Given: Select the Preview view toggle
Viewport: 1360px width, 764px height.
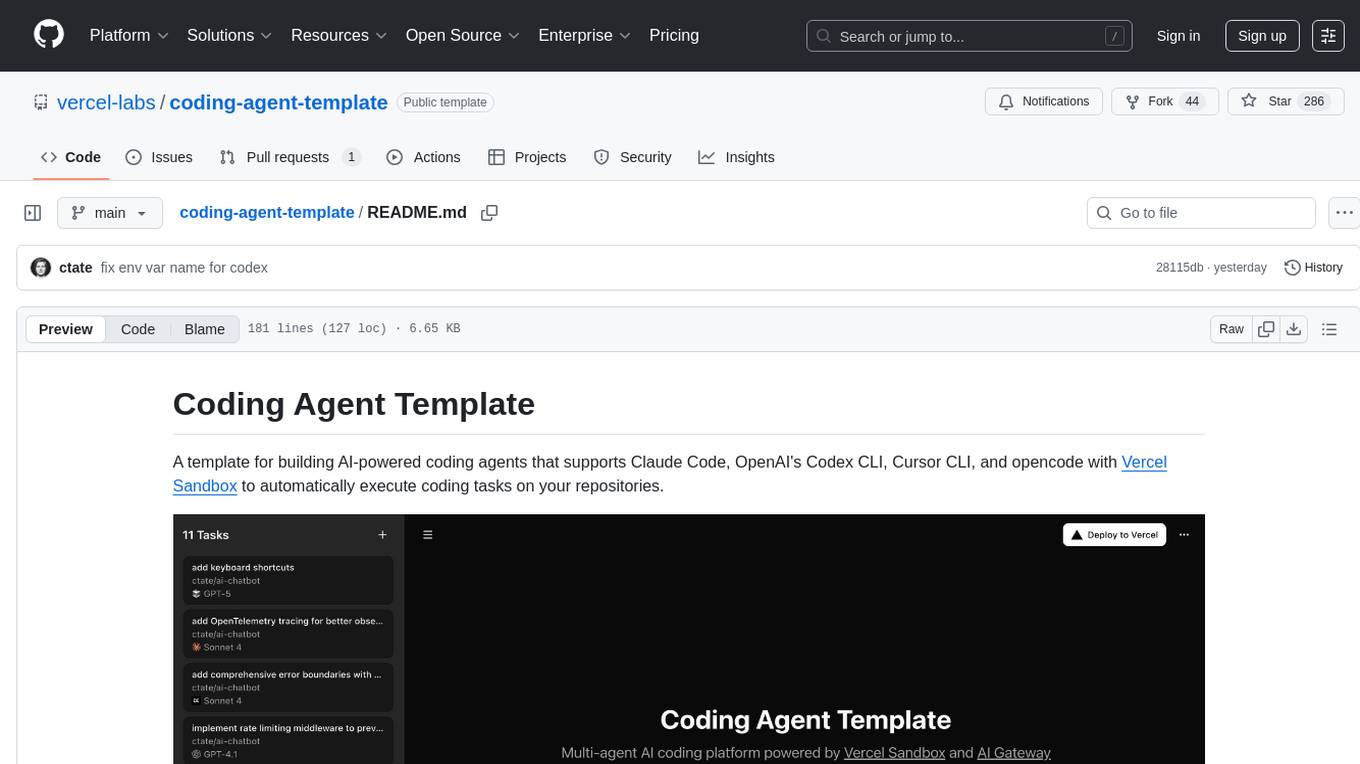Looking at the screenshot, I should (66, 329).
